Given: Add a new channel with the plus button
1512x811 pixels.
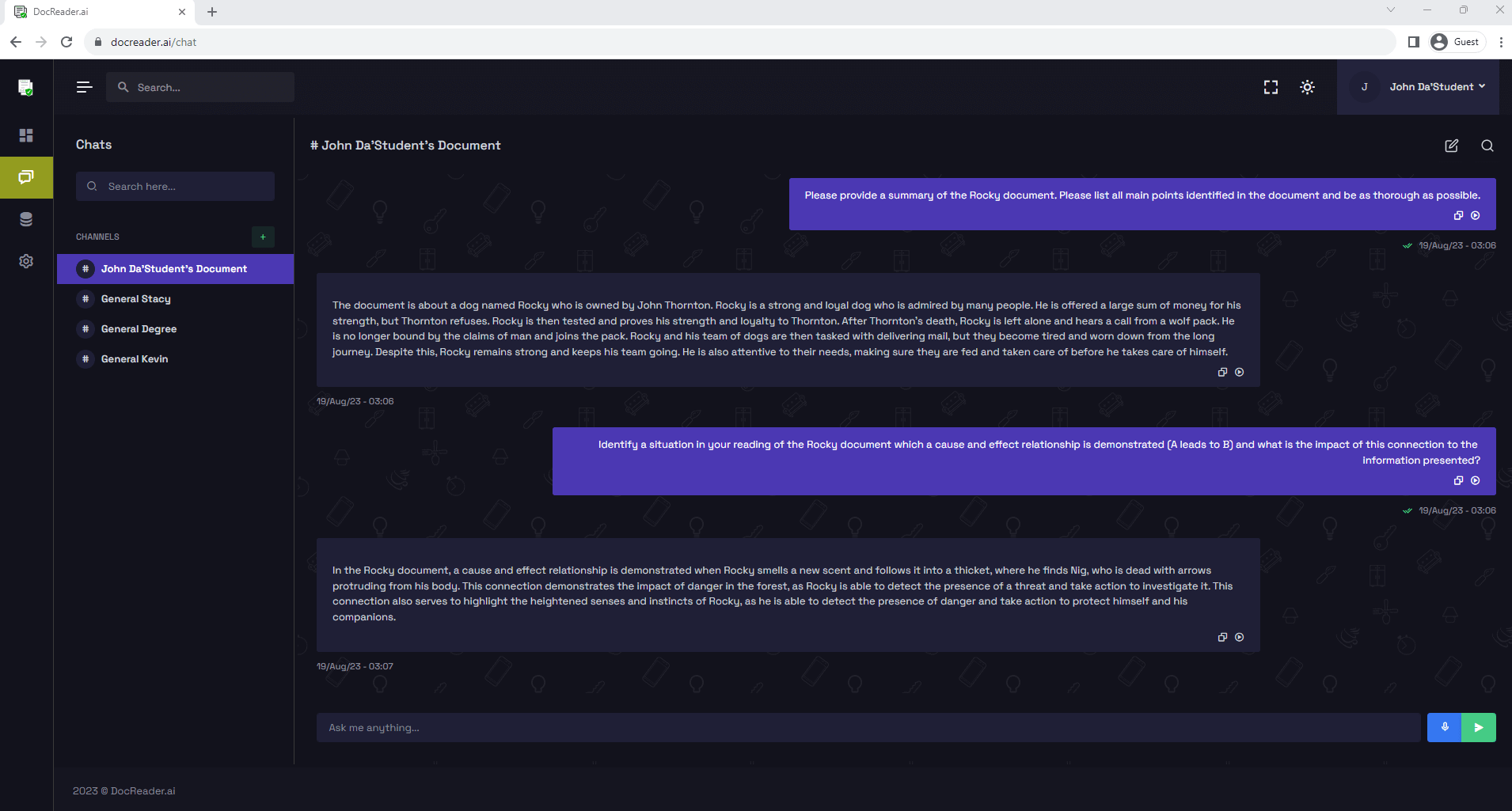Looking at the screenshot, I should tap(263, 237).
